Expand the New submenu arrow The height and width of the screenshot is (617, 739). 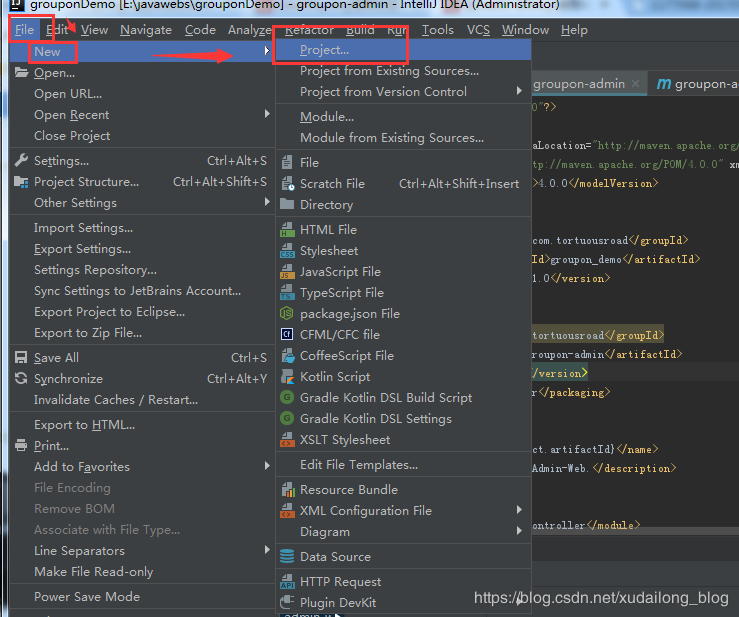tap(267, 51)
